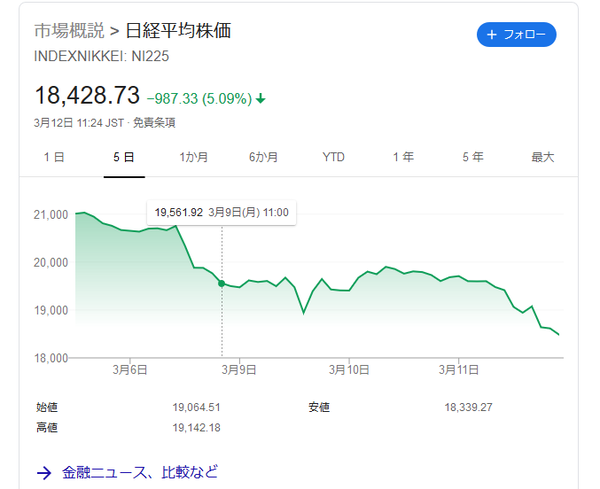
Task: Click the 日経平均株価 title
Action: tap(178, 31)
